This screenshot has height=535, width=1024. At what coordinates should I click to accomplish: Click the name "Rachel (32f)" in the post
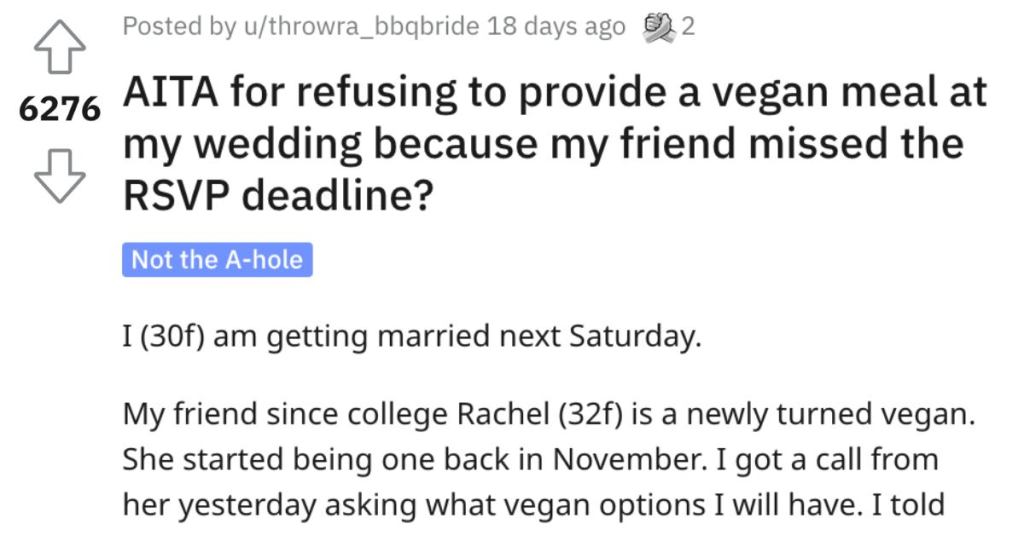pos(539,415)
